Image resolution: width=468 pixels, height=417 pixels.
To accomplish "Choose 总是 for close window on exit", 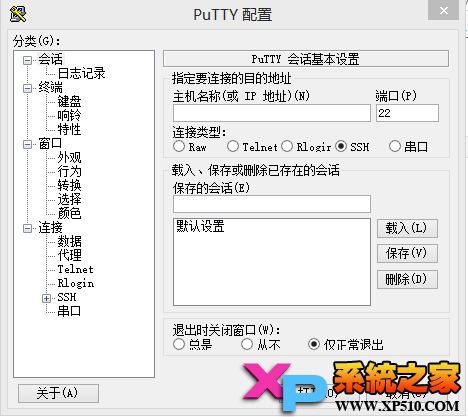I will 179,344.
